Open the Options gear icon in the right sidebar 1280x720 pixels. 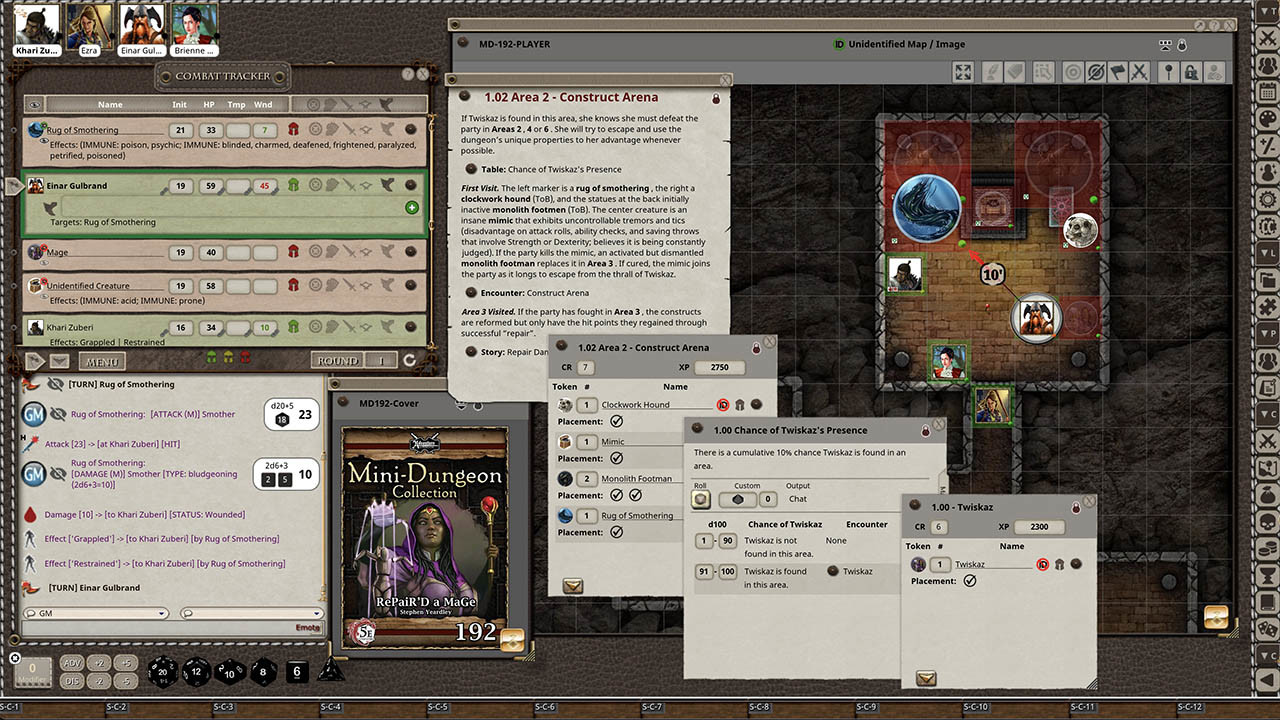click(1266, 198)
